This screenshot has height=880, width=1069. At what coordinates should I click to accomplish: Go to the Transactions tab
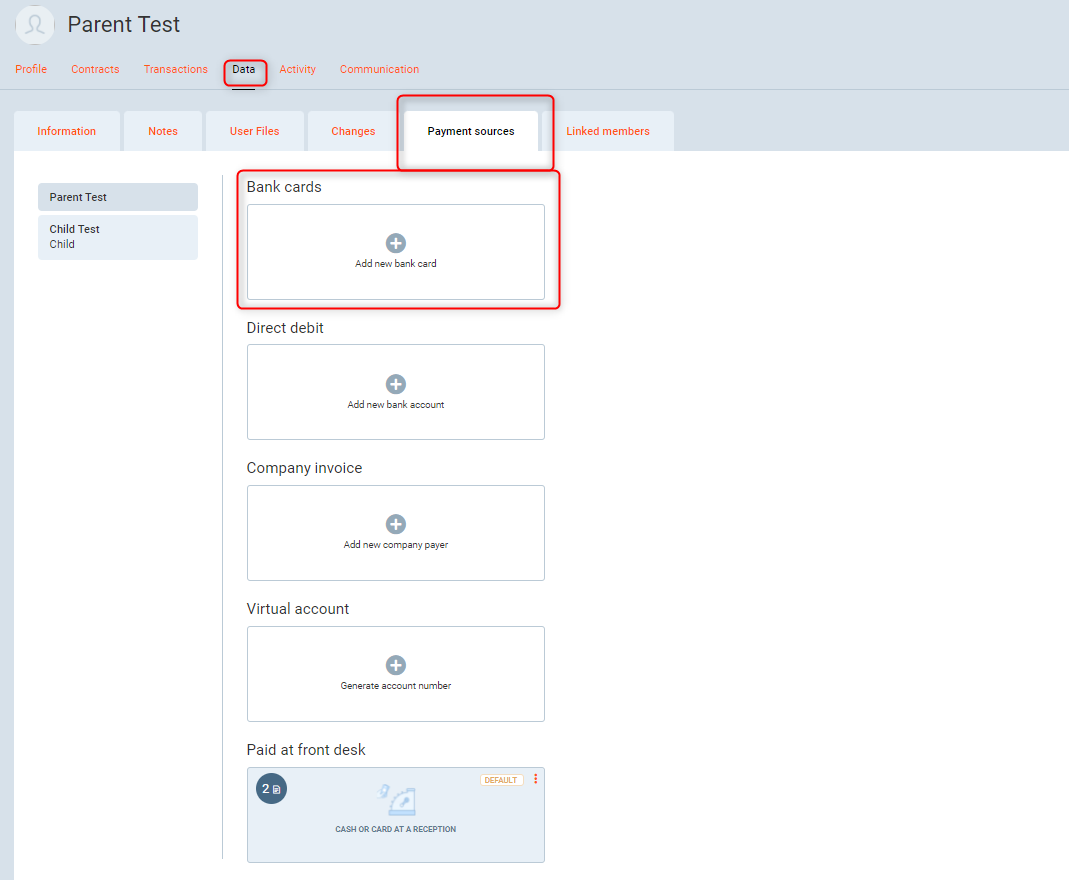(175, 70)
